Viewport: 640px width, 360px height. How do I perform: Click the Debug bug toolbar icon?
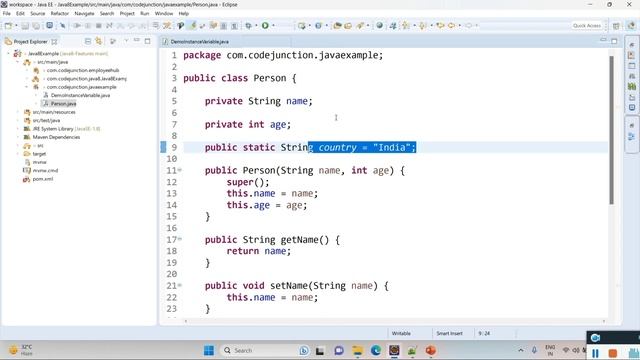tap(249, 26)
